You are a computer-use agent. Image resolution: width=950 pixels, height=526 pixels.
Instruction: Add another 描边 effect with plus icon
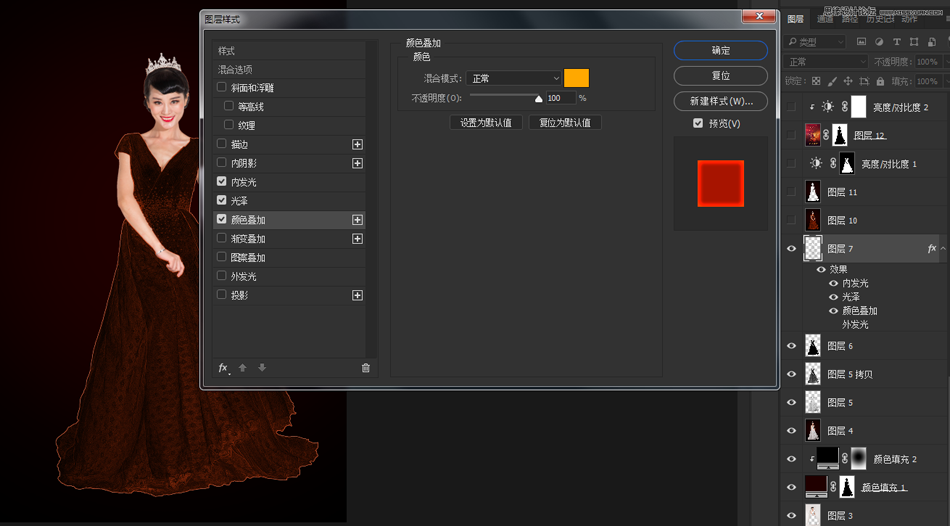357,144
